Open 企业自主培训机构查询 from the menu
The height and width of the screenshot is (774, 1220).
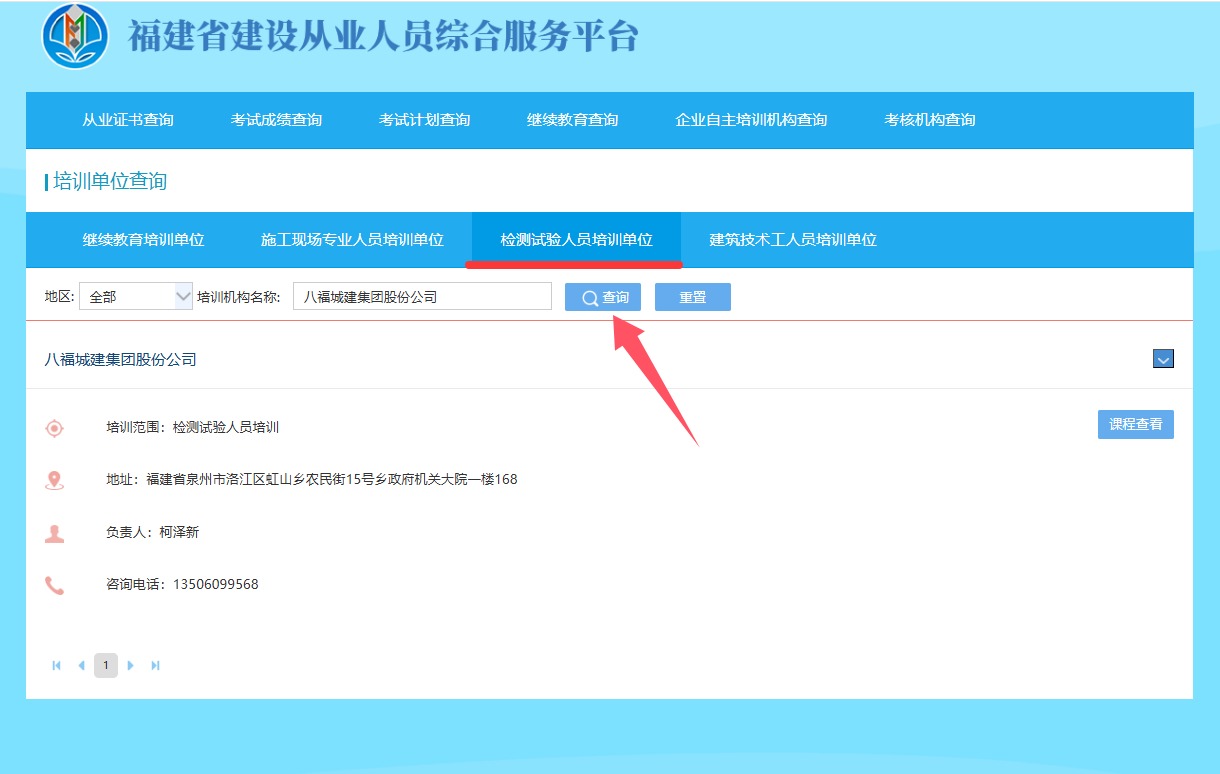[749, 120]
